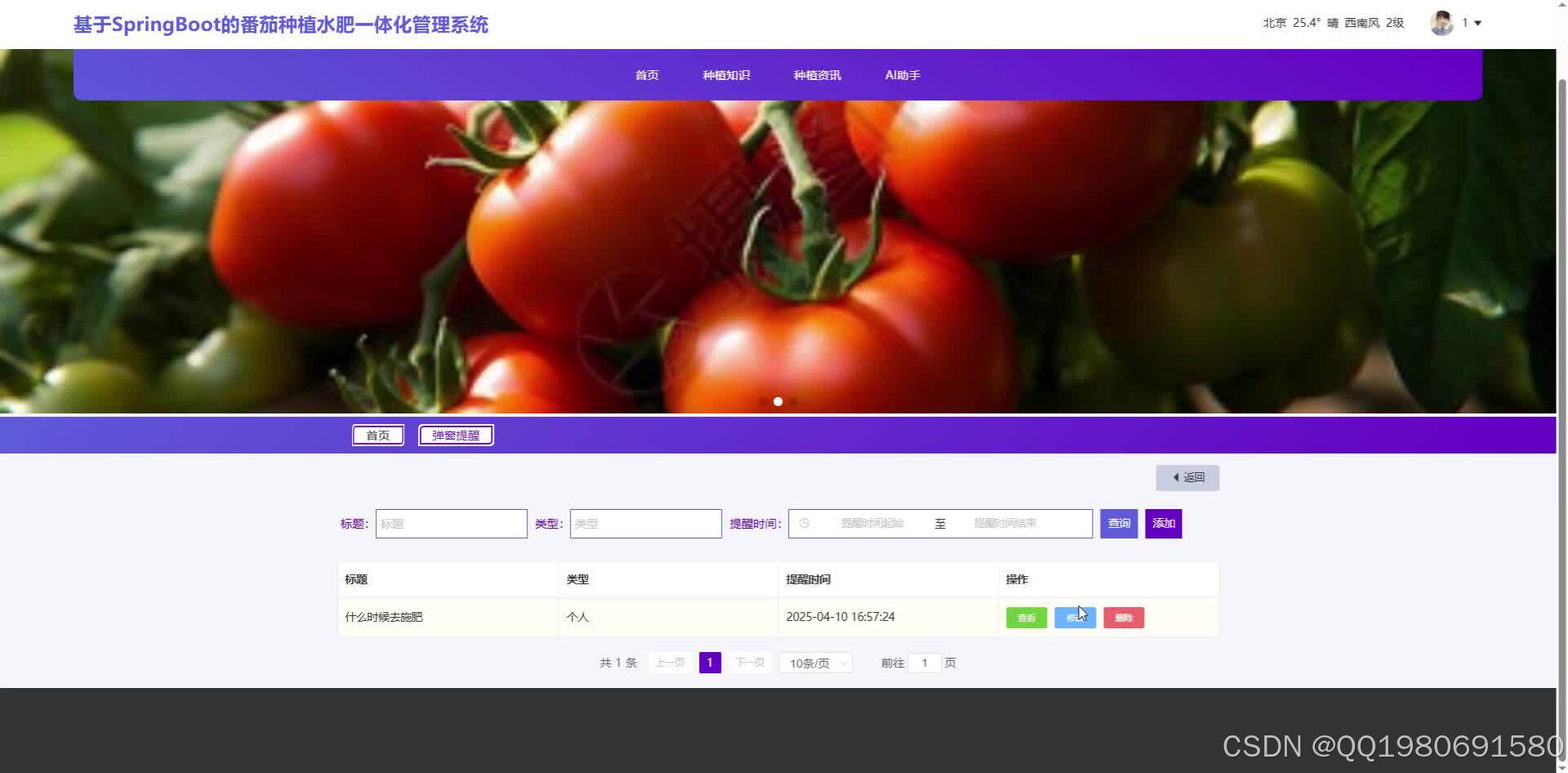
Task: Click the scrollbar up arrow
Action: pos(1561,6)
